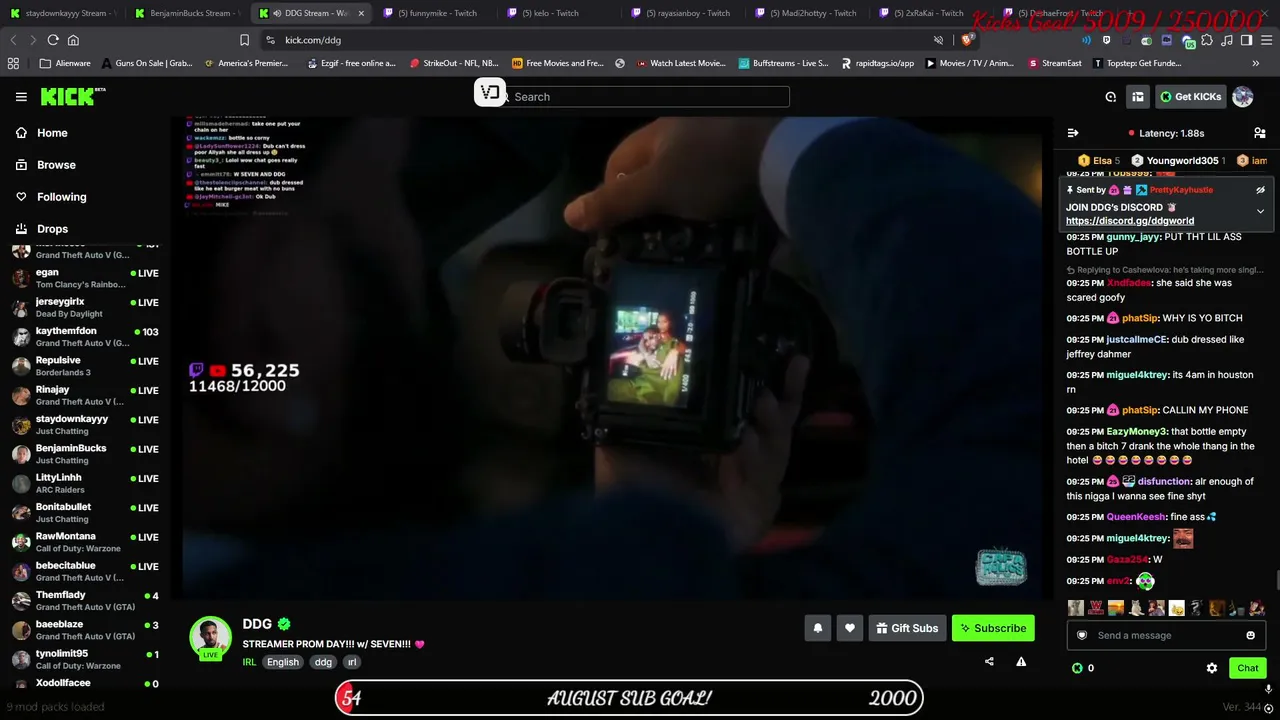Subscribe to DDG's channel
The width and height of the screenshot is (1280, 720).
[993, 628]
